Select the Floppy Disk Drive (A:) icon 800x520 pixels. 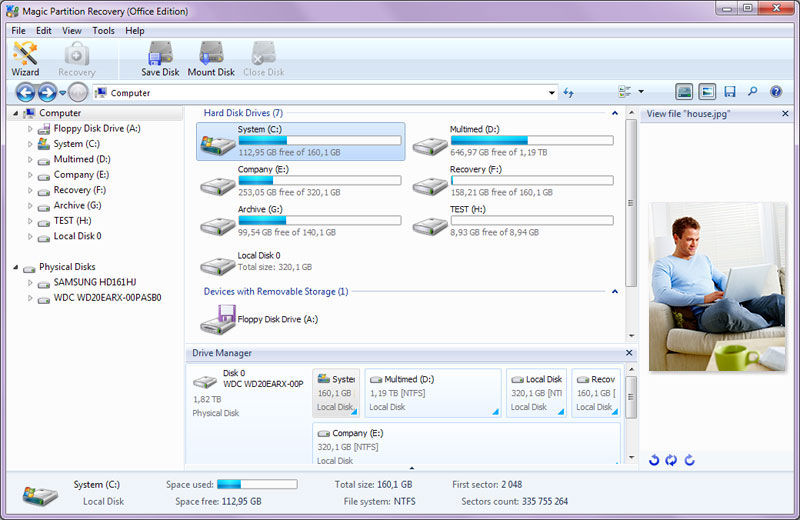pyautogui.click(x=218, y=319)
